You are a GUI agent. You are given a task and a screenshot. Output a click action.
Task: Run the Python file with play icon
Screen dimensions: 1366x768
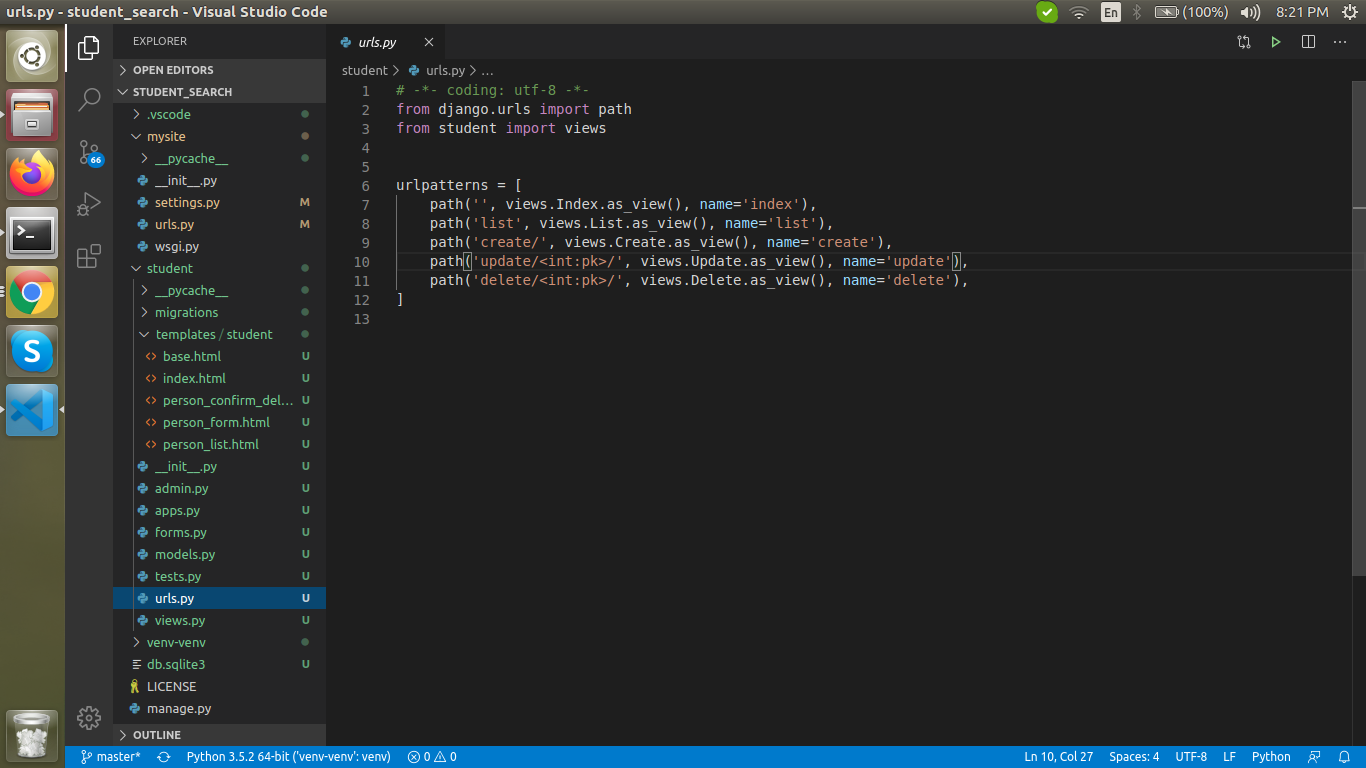coord(1276,42)
